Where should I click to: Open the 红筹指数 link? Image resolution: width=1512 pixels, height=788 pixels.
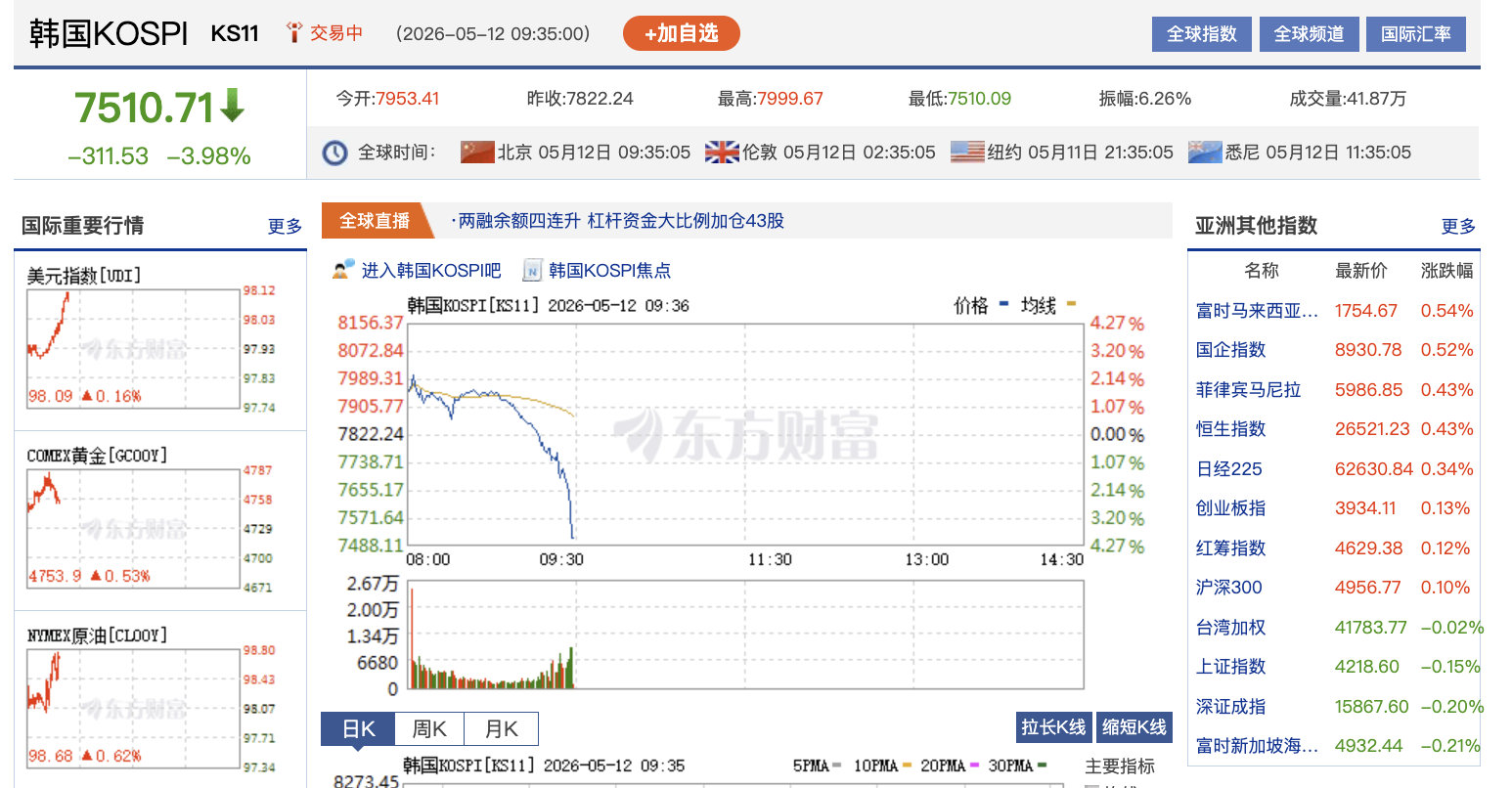1230,548
